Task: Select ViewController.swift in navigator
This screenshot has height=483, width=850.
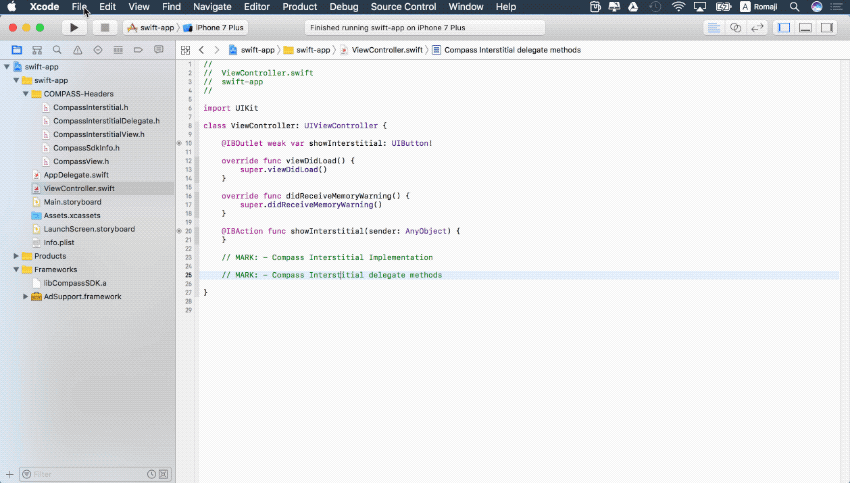Action: (79, 189)
